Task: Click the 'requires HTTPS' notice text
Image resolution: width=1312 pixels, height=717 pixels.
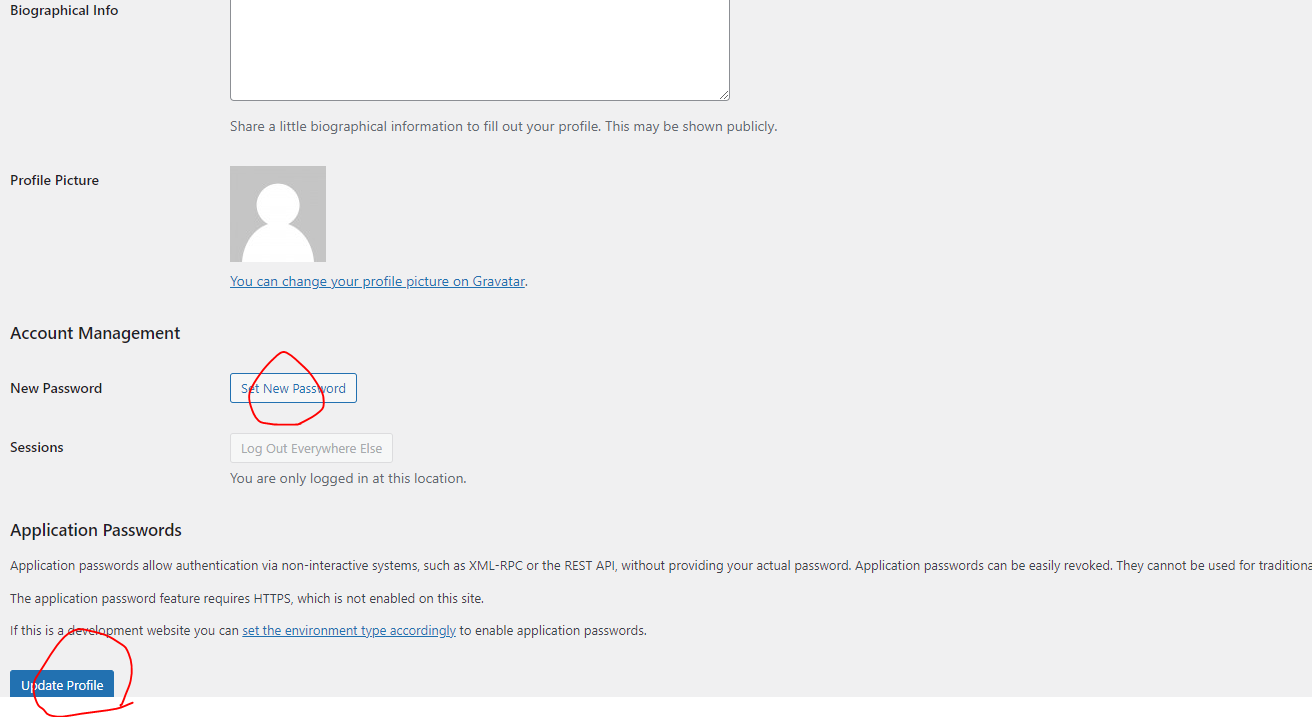Action: pyautogui.click(x=247, y=598)
